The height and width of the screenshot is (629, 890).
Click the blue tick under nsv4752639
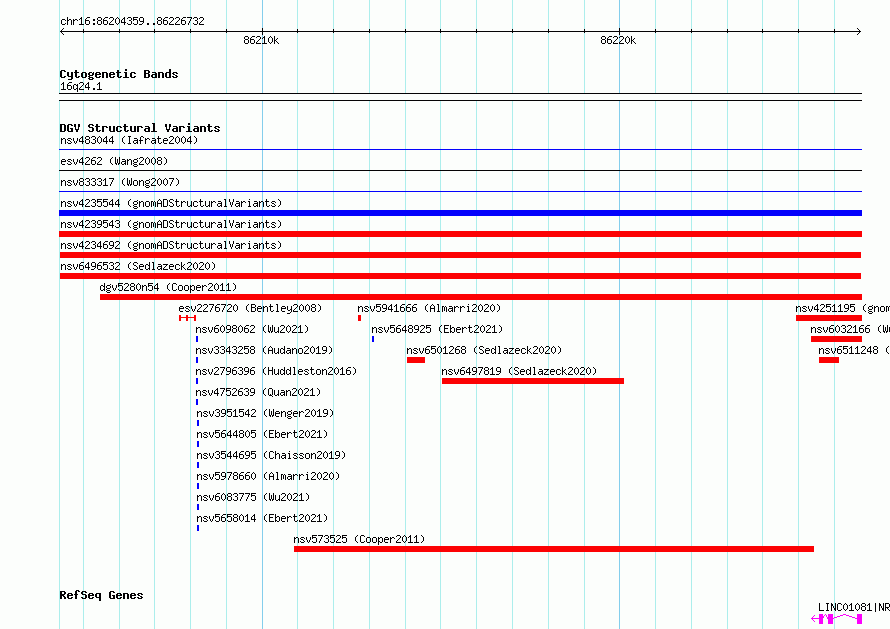coord(197,402)
